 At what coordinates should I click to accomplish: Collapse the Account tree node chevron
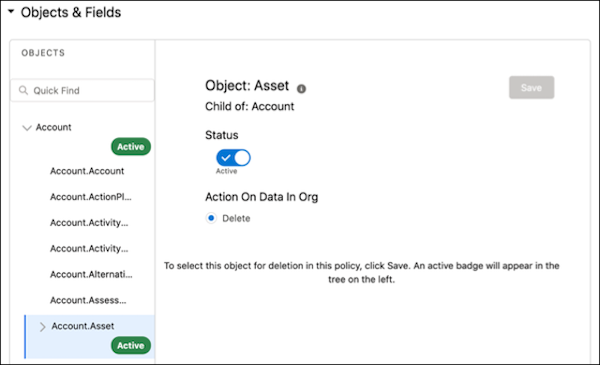point(27,127)
